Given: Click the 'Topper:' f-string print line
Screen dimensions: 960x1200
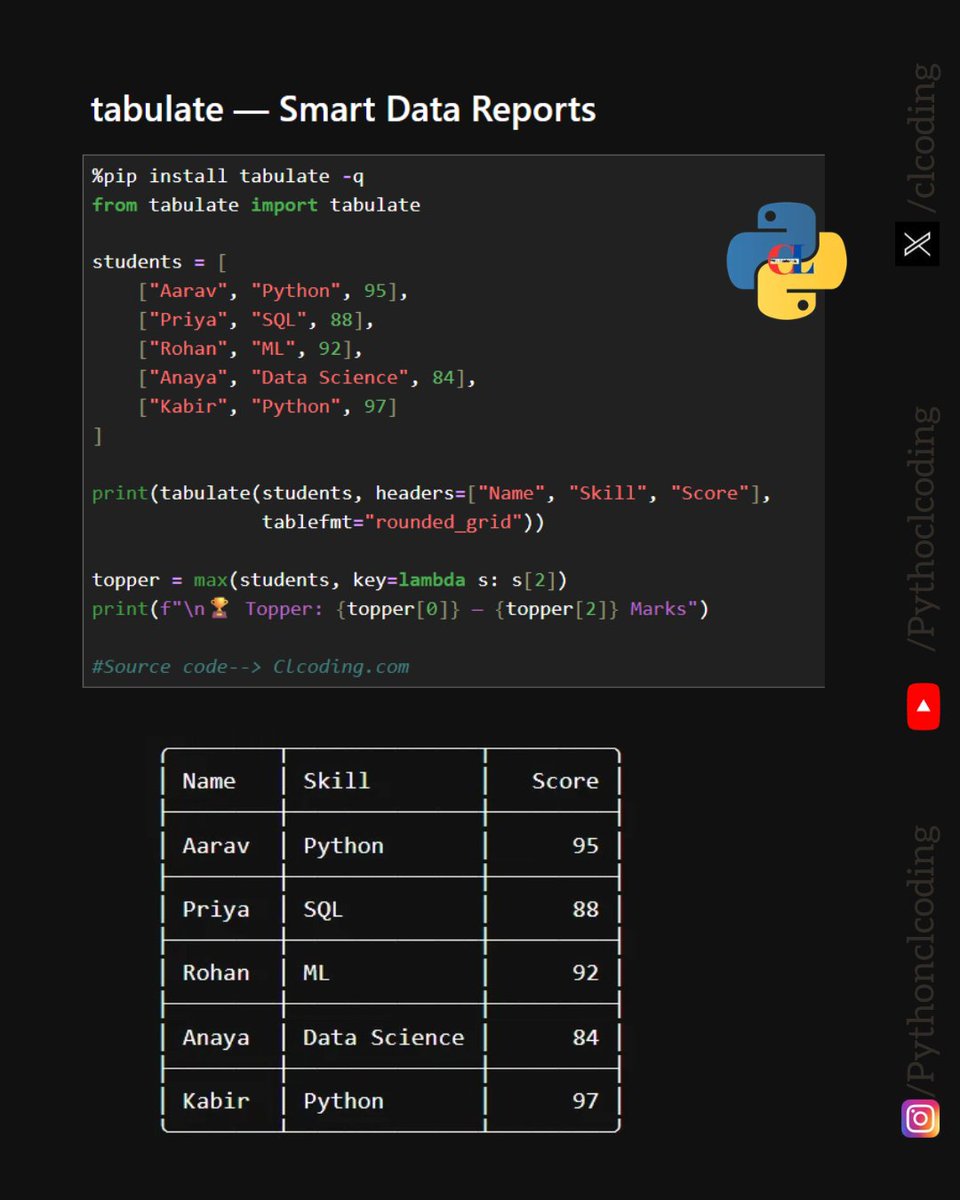Looking at the screenshot, I should [400, 609].
